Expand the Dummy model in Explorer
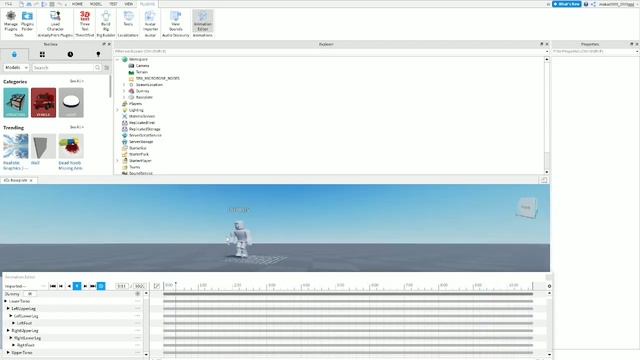Screen dimensions: 640x360 click(124, 91)
